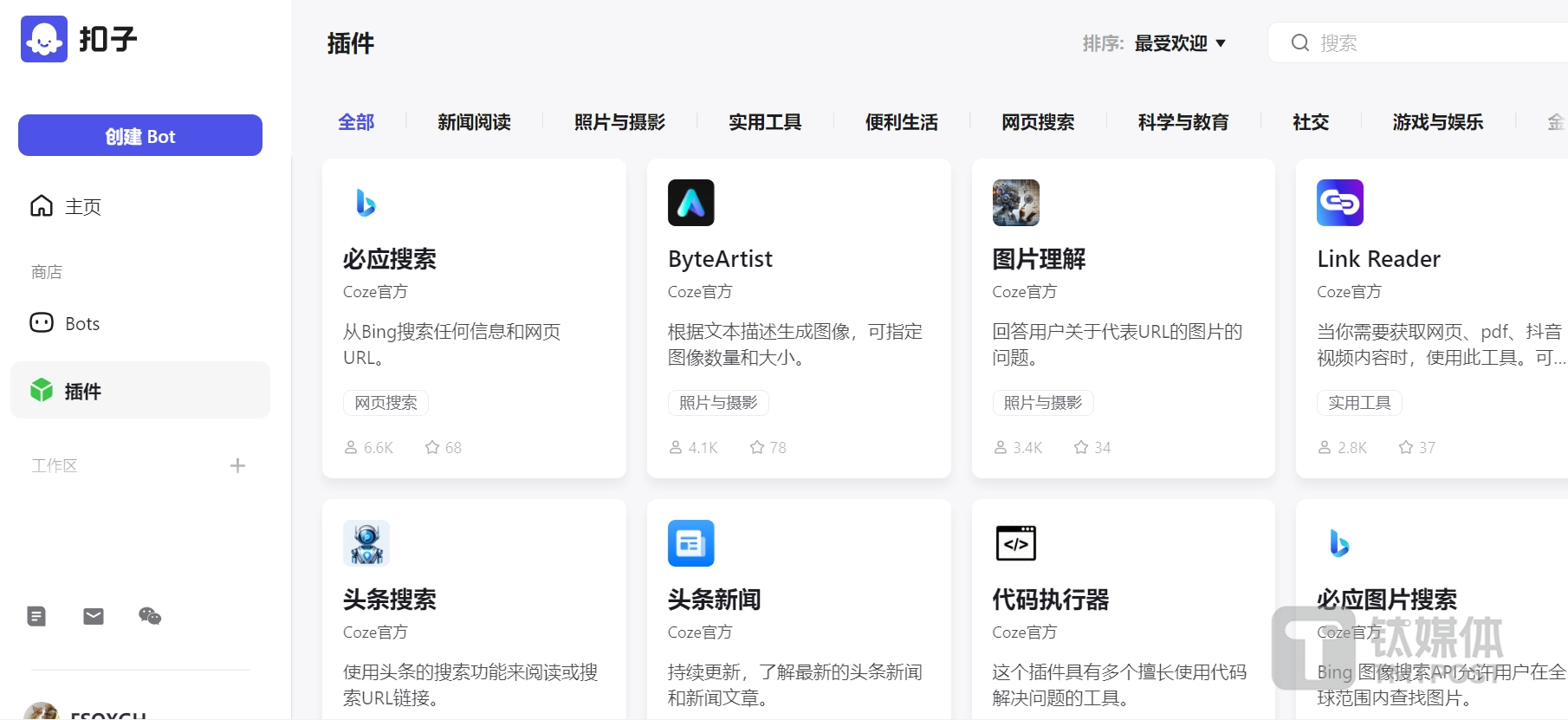Click the ByteArtist plugin icon

(691, 203)
